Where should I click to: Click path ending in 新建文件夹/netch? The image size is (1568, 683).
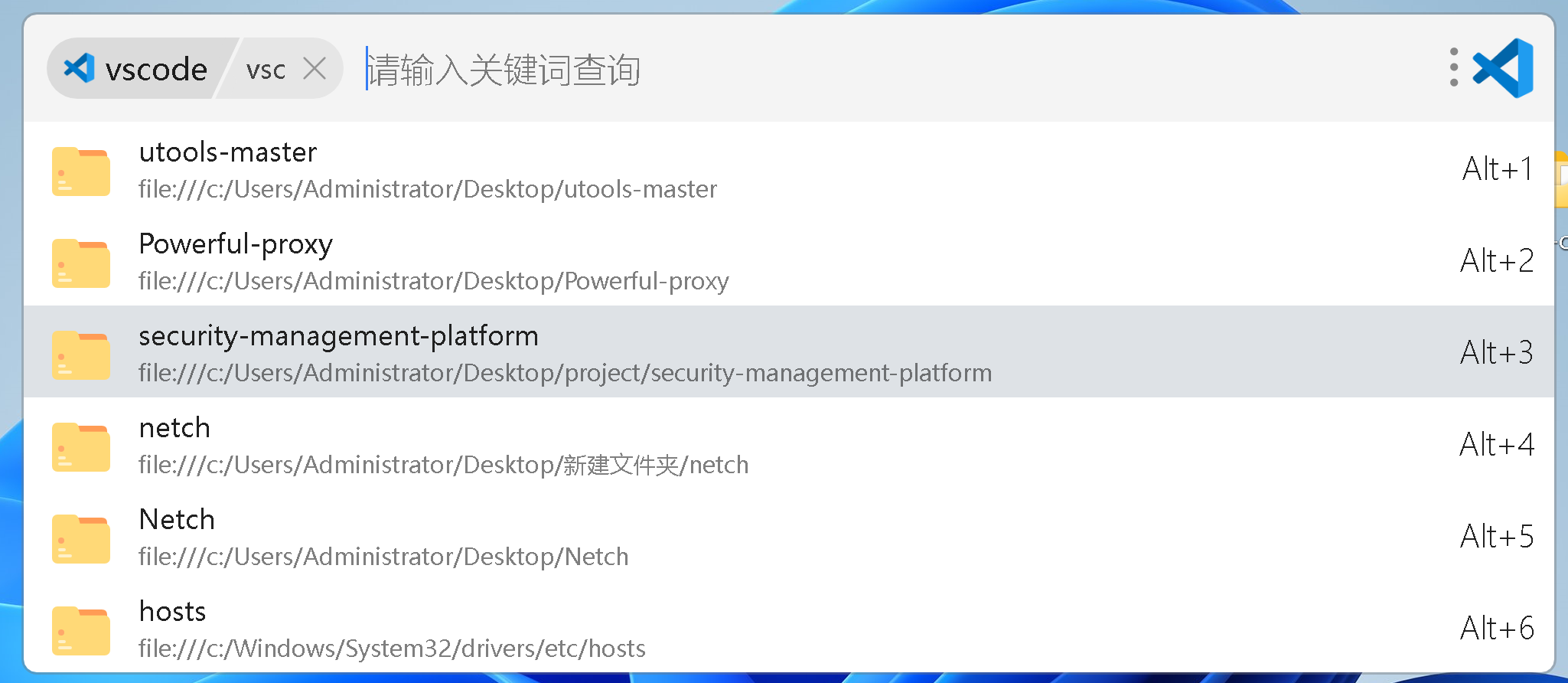click(444, 465)
